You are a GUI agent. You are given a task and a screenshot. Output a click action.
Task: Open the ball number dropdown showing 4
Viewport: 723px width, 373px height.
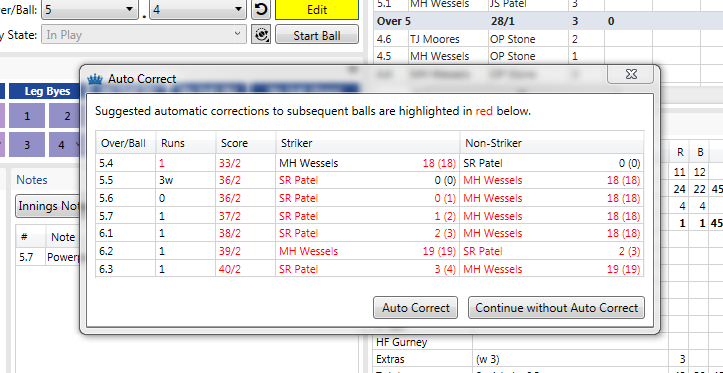pos(198,9)
